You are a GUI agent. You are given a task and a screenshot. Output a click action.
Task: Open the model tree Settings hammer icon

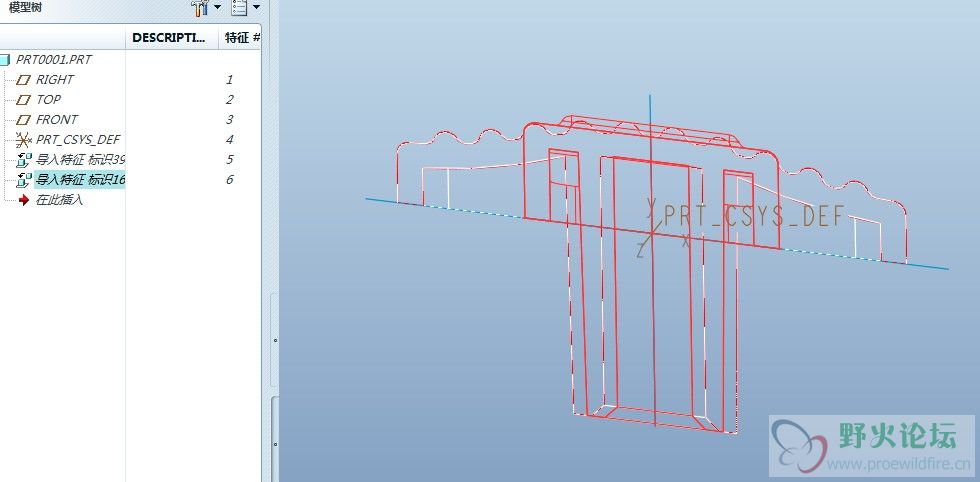(x=200, y=8)
